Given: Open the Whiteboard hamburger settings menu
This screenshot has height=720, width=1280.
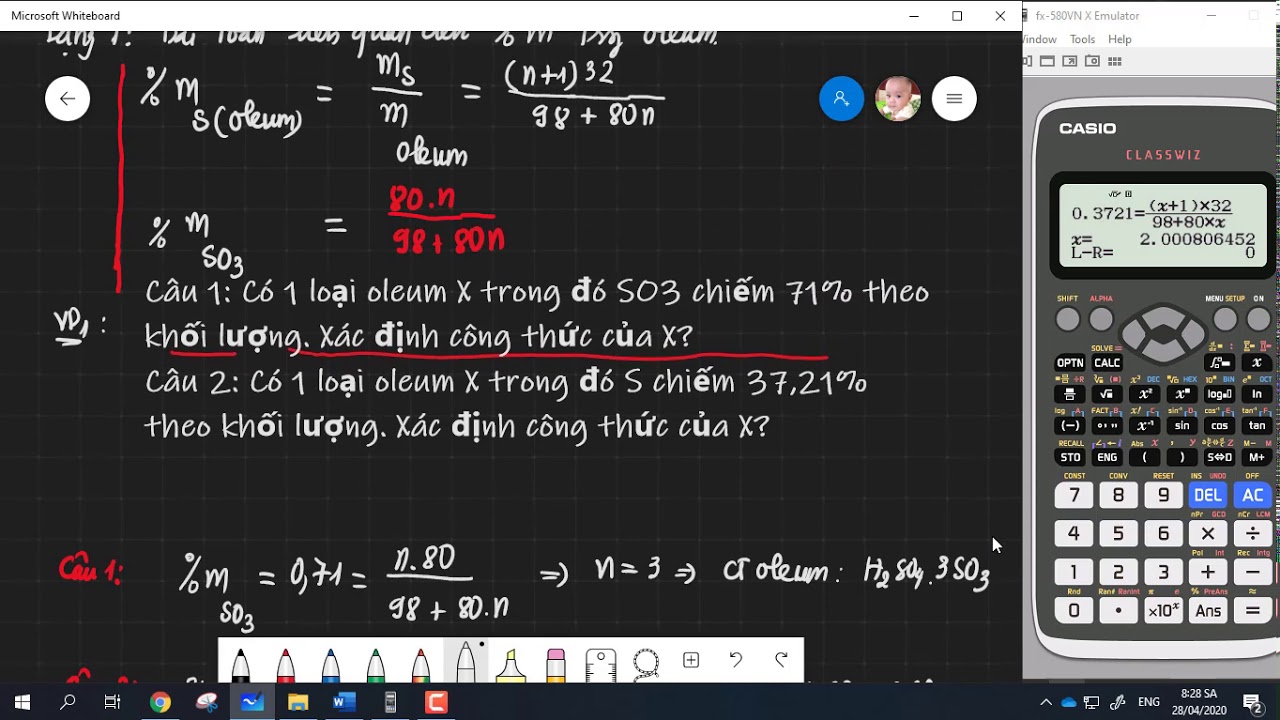Looking at the screenshot, I should [954, 98].
